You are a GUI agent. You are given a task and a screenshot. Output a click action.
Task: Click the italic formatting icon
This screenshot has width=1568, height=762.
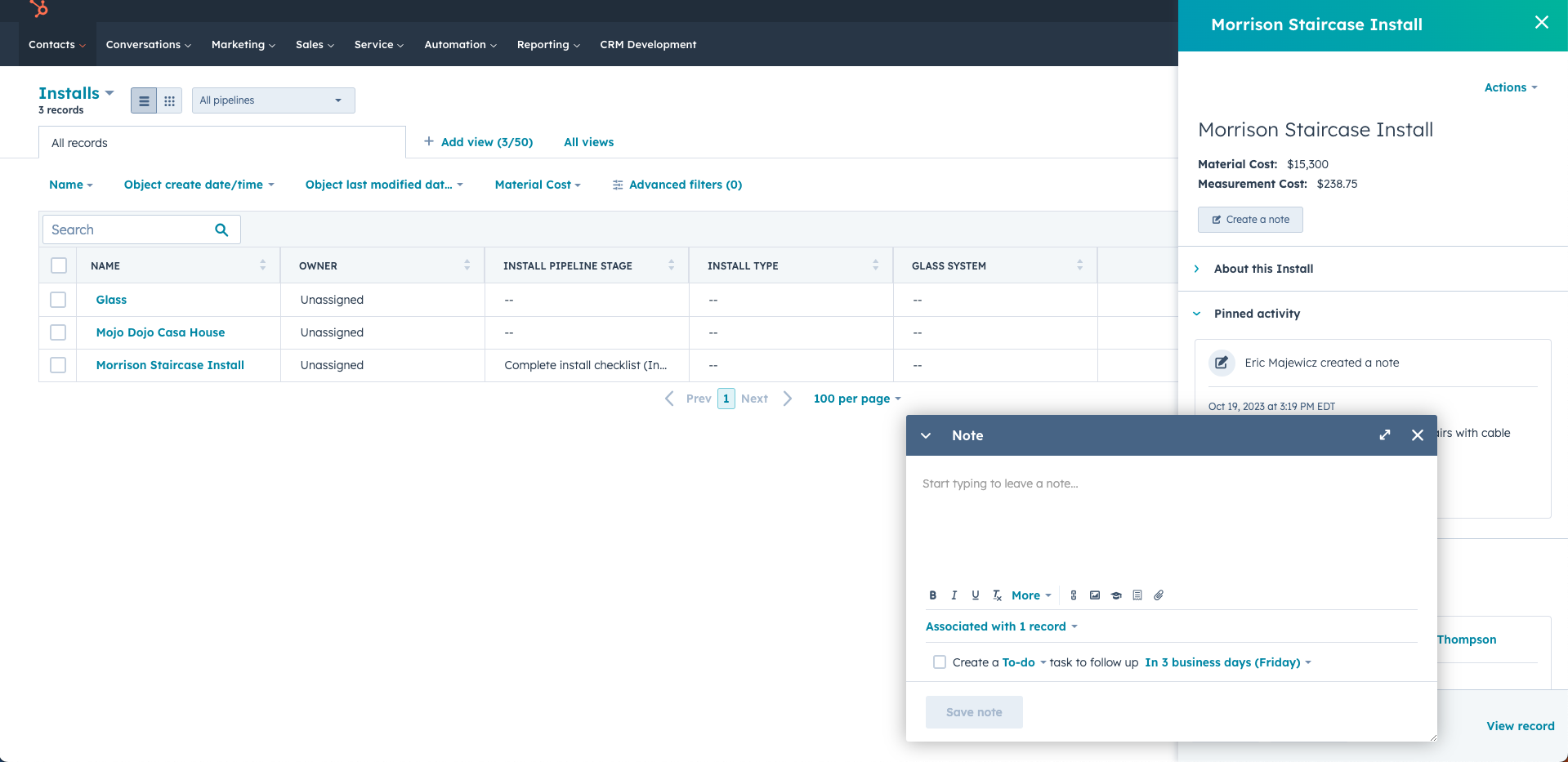pyautogui.click(x=954, y=595)
